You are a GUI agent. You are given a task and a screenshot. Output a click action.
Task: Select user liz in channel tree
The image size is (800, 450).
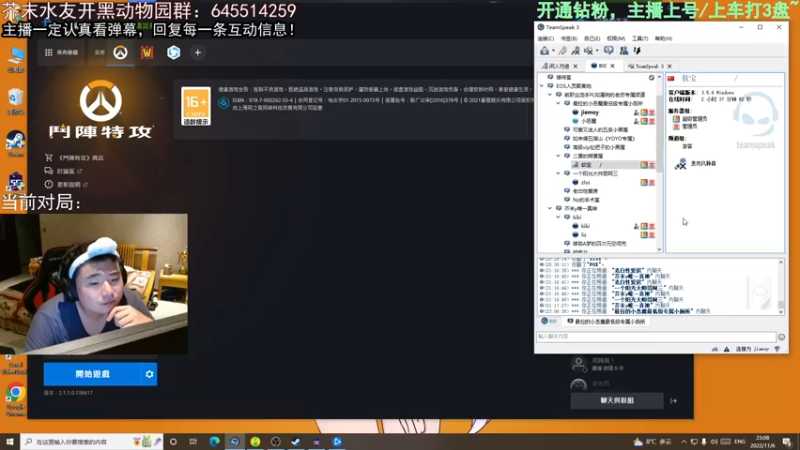click(x=583, y=235)
